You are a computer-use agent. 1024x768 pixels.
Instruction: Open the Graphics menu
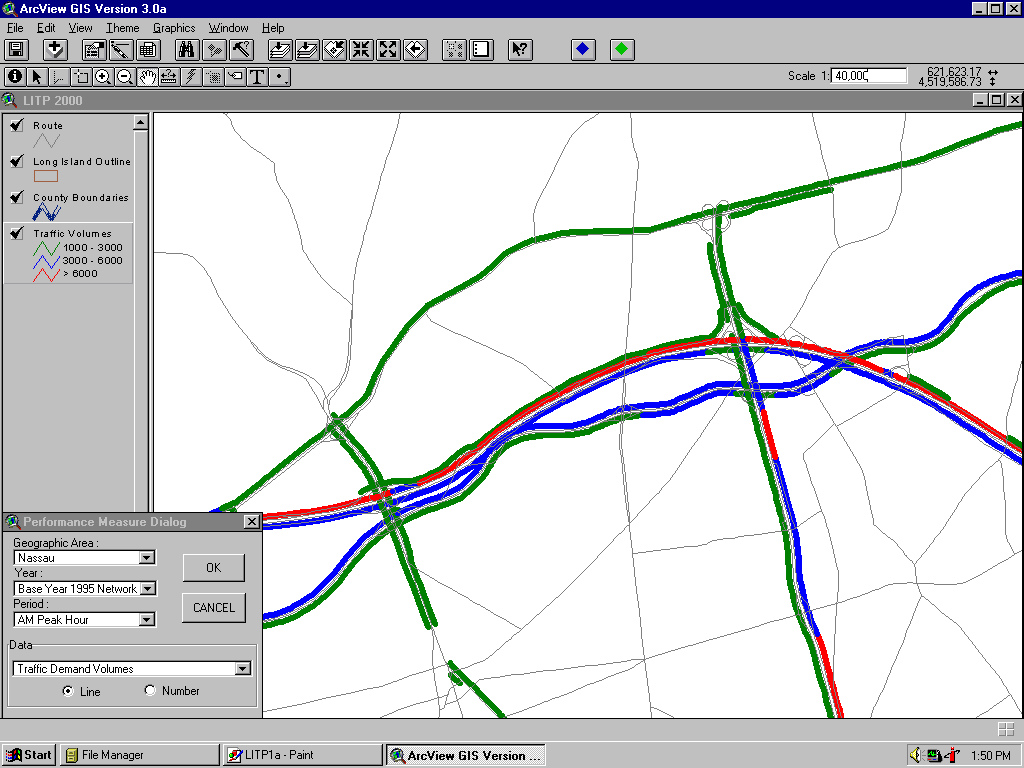(x=174, y=28)
